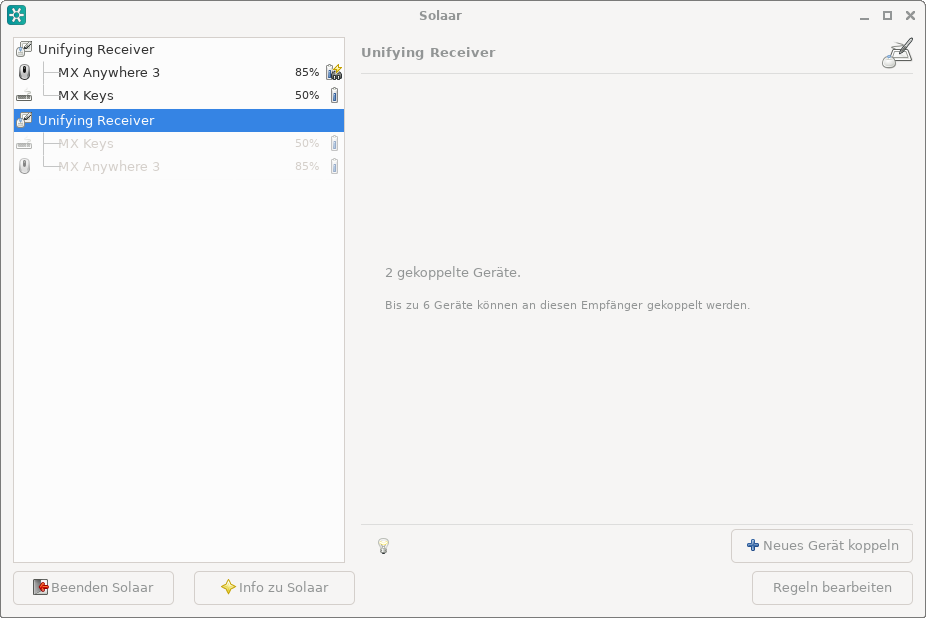Click the Solaar app icon in title bar

point(16,15)
